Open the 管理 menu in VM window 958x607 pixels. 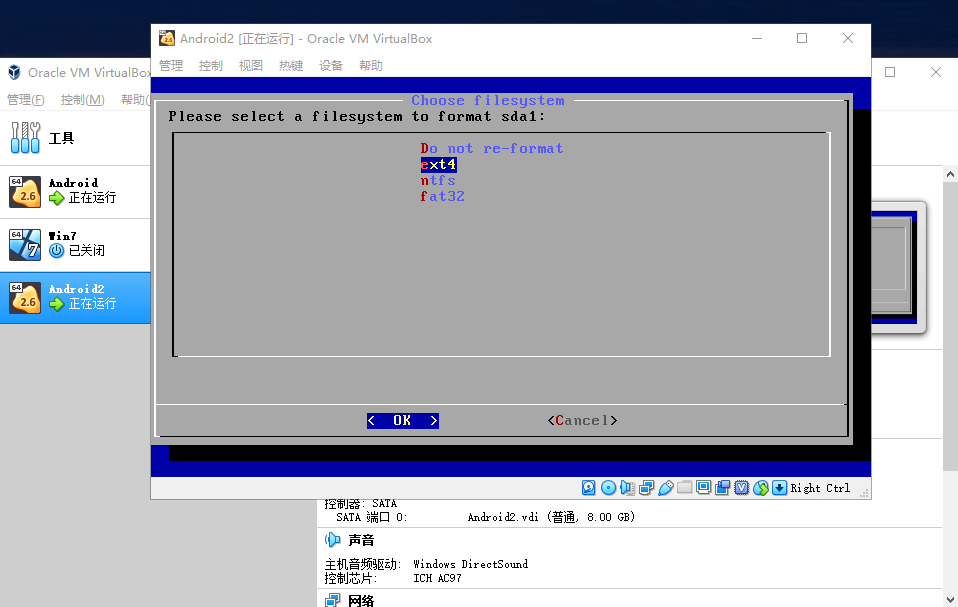(171, 66)
